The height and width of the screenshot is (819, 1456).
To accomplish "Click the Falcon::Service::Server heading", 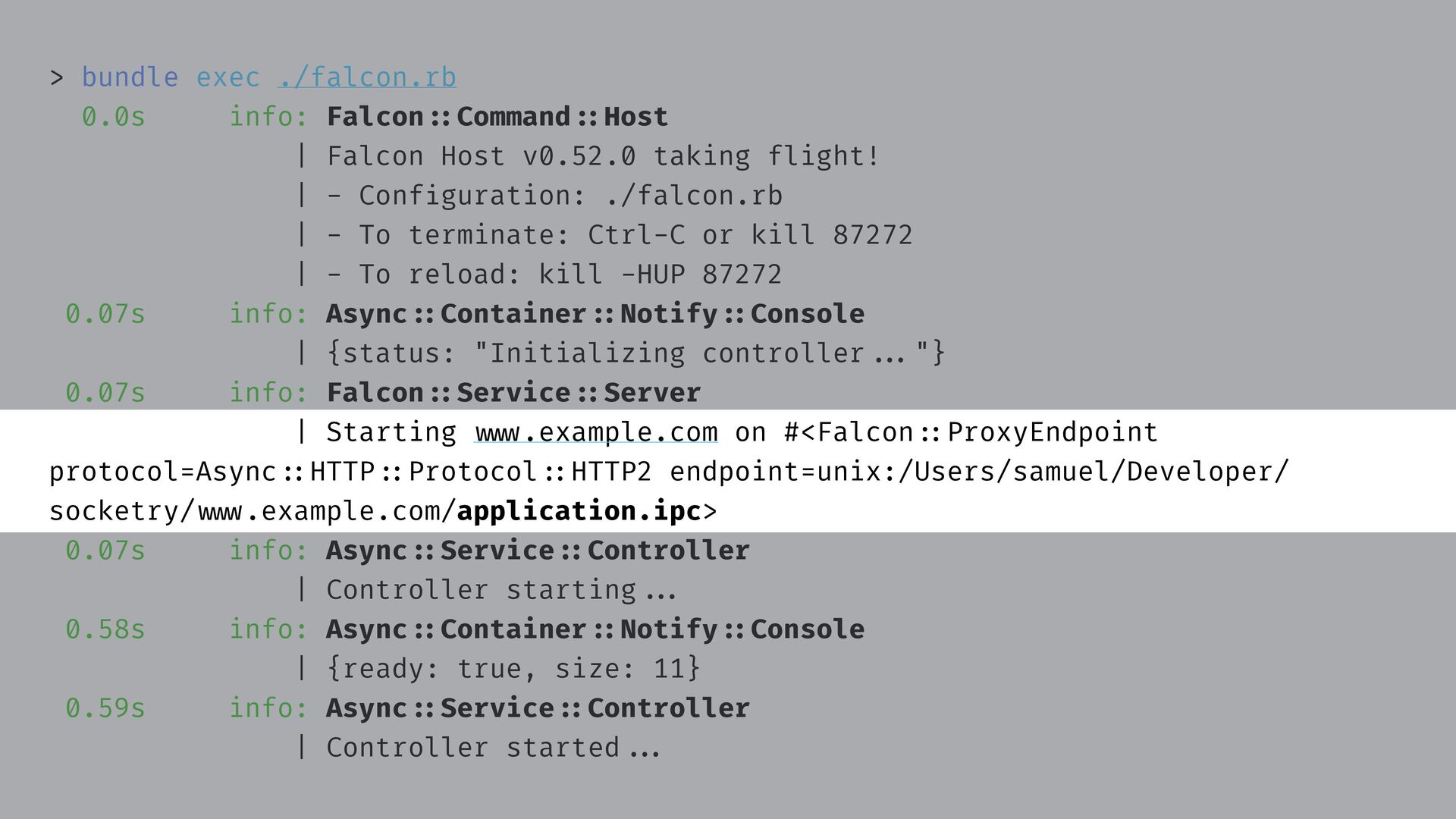I will [513, 393].
